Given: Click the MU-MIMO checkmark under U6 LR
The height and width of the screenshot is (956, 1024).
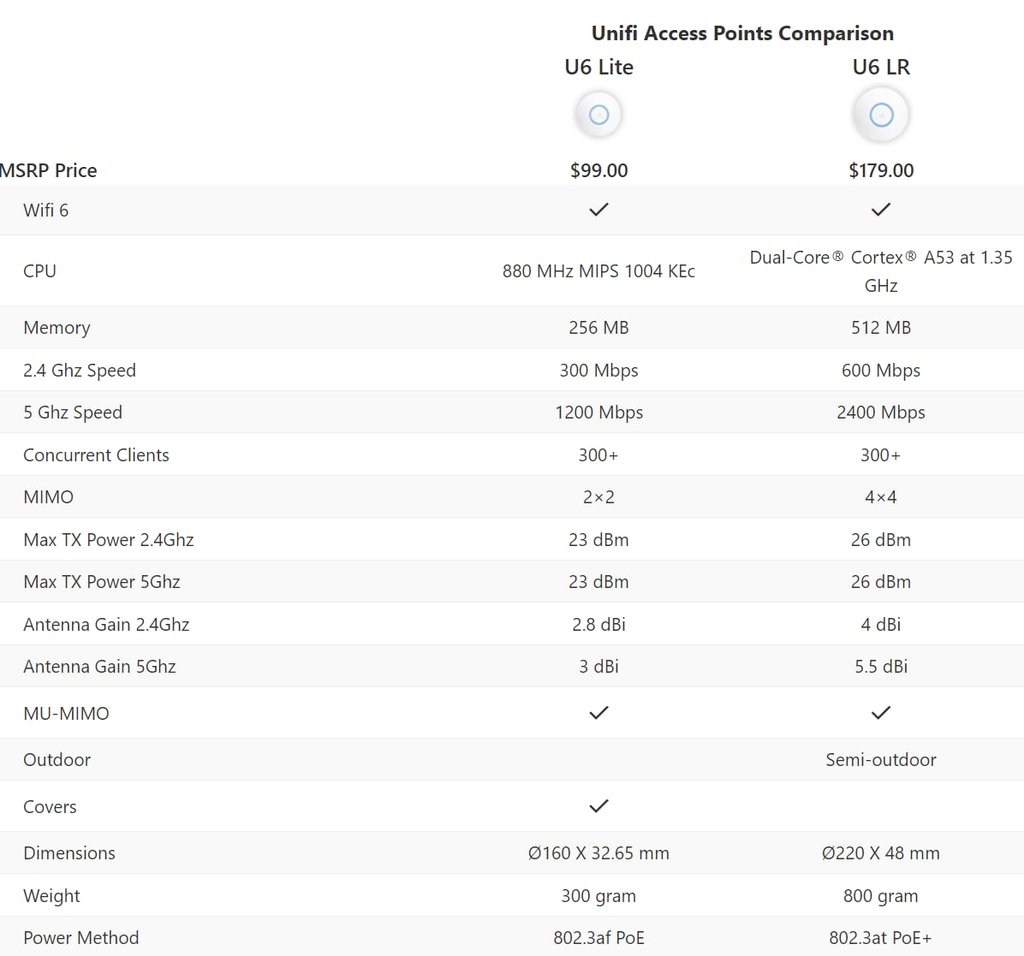Looking at the screenshot, I should tap(881, 713).
